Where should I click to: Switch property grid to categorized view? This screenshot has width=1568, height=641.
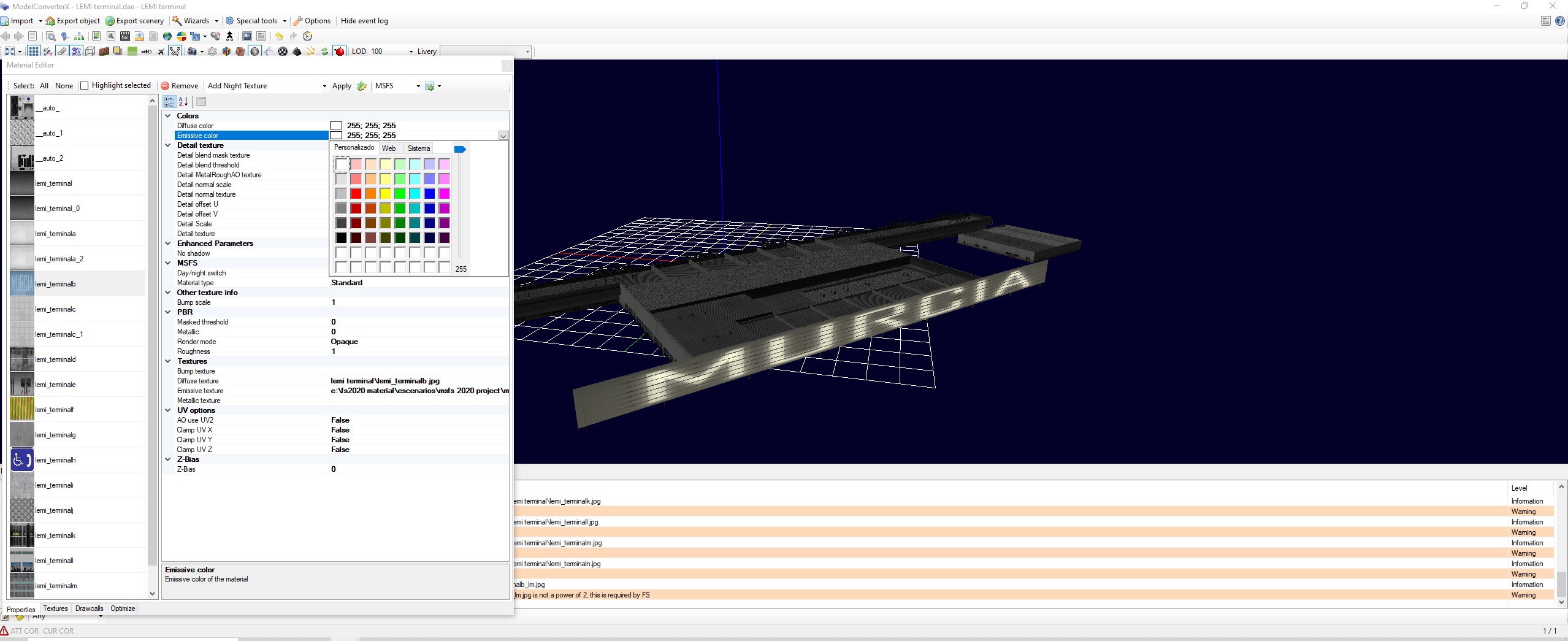(170, 102)
